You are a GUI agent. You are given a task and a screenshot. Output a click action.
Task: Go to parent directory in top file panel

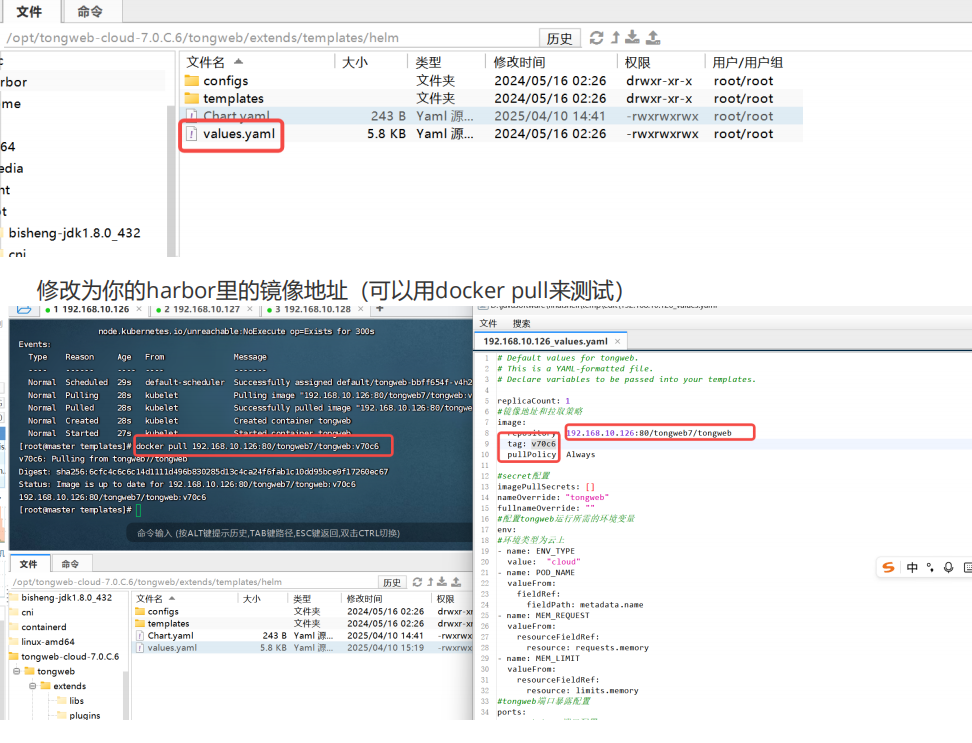click(616, 38)
